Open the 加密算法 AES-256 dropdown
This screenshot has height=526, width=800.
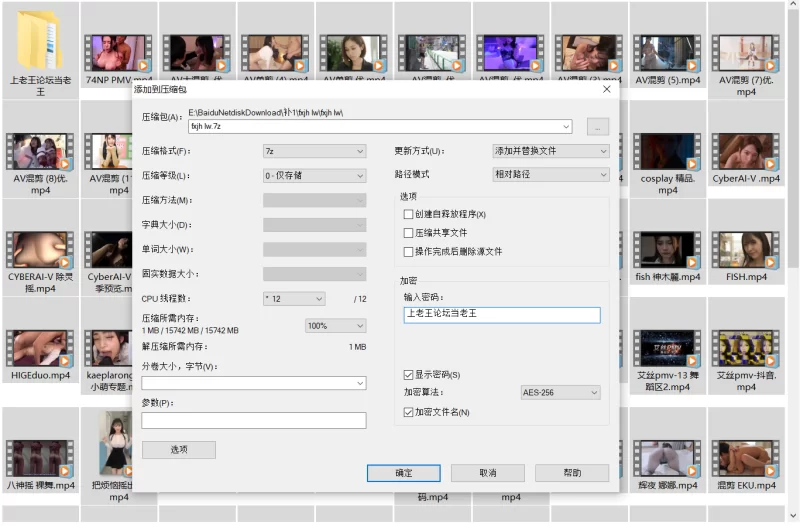click(x=560, y=393)
